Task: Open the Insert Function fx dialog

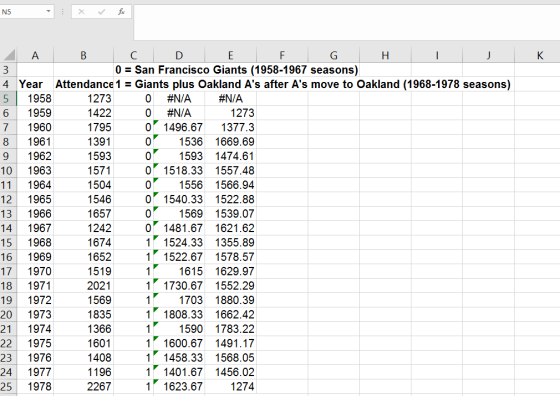Action: tap(121, 12)
